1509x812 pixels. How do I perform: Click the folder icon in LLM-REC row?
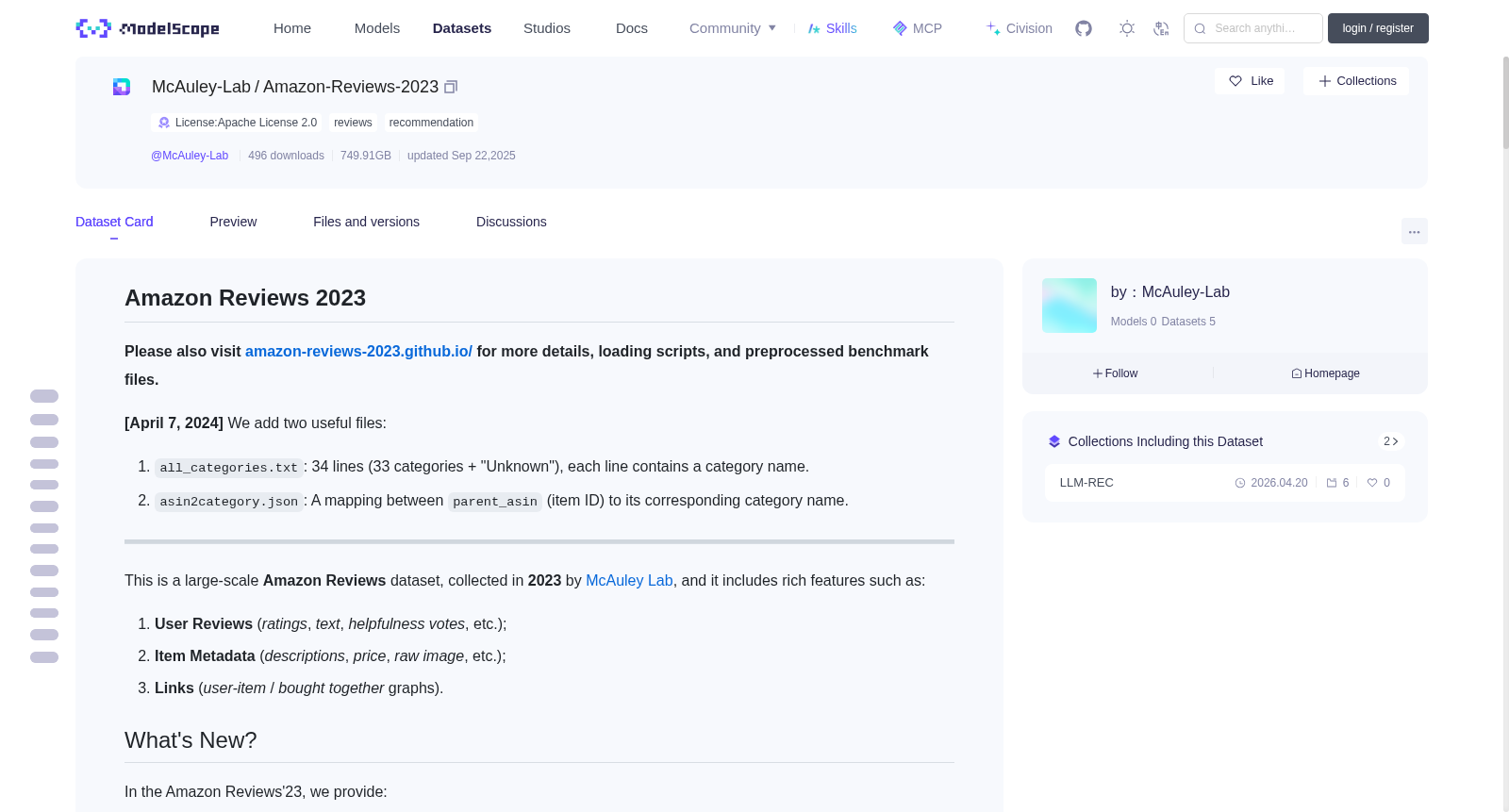coord(1332,483)
